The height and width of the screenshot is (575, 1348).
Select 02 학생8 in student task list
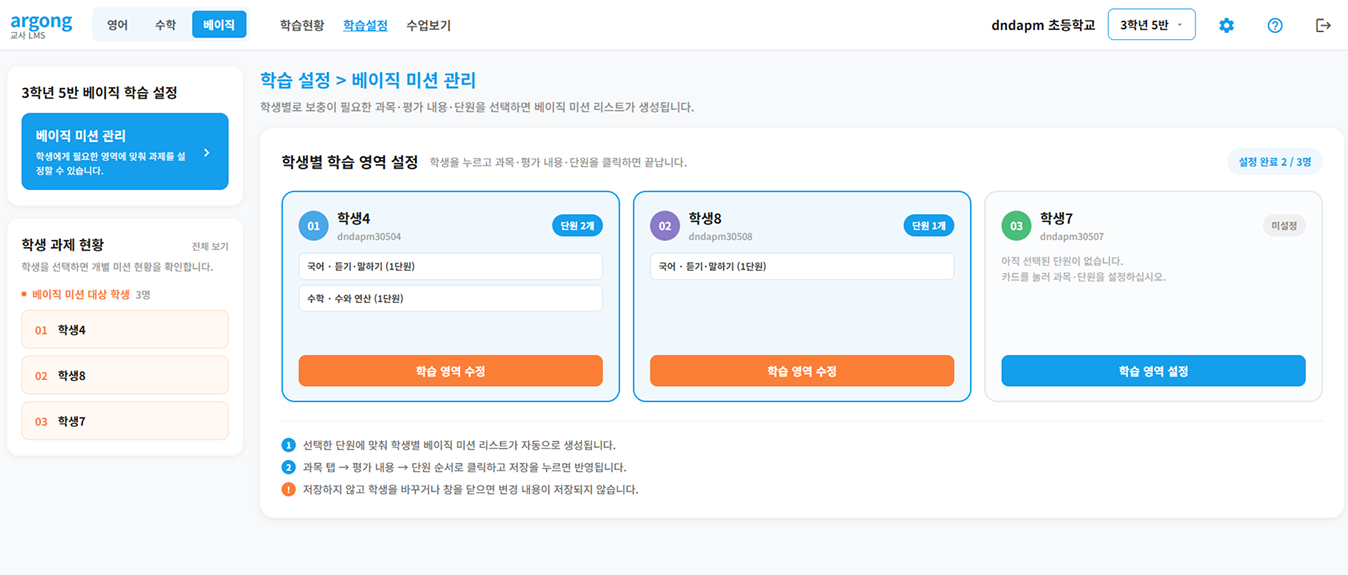point(125,375)
